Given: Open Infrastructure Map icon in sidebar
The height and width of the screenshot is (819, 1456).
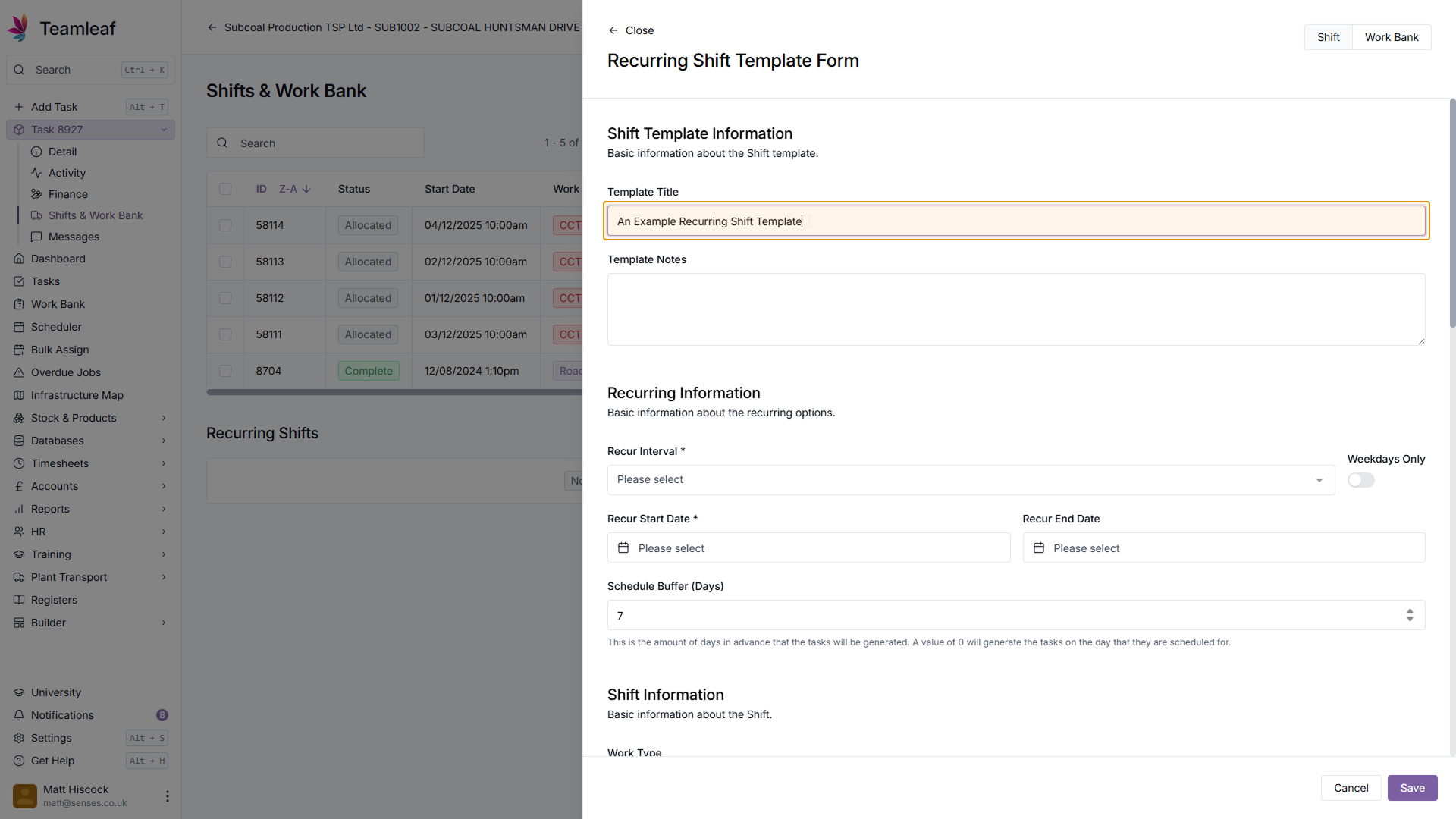Looking at the screenshot, I should [19, 395].
